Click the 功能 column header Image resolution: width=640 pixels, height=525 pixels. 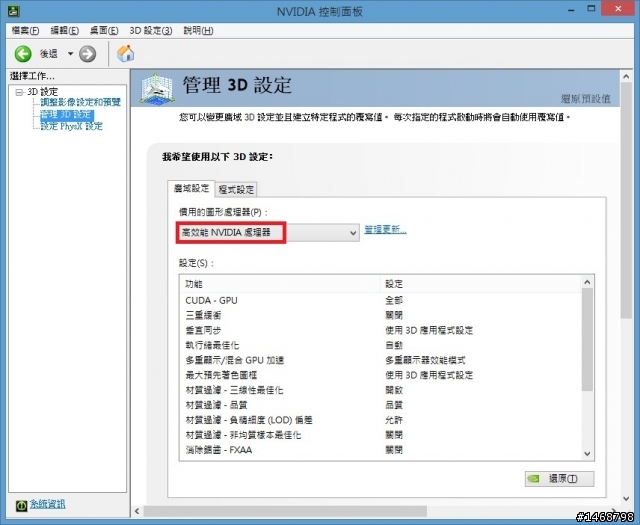click(280, 284)
